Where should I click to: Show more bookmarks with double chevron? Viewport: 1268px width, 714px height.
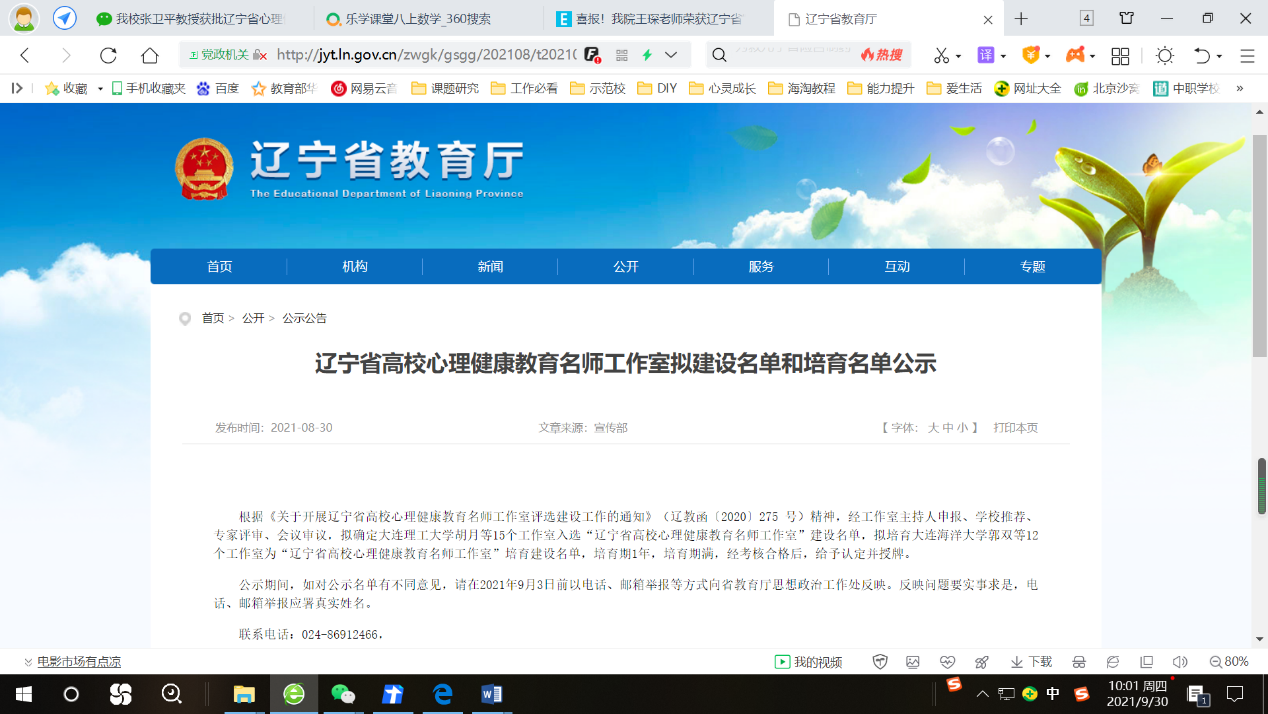pos(1240,88)
